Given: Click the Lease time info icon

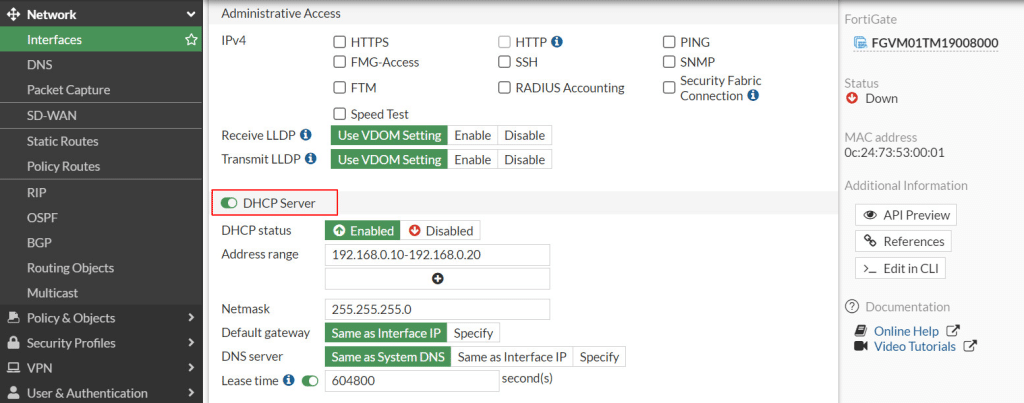Looking at the screenshot, I should 289,380.
